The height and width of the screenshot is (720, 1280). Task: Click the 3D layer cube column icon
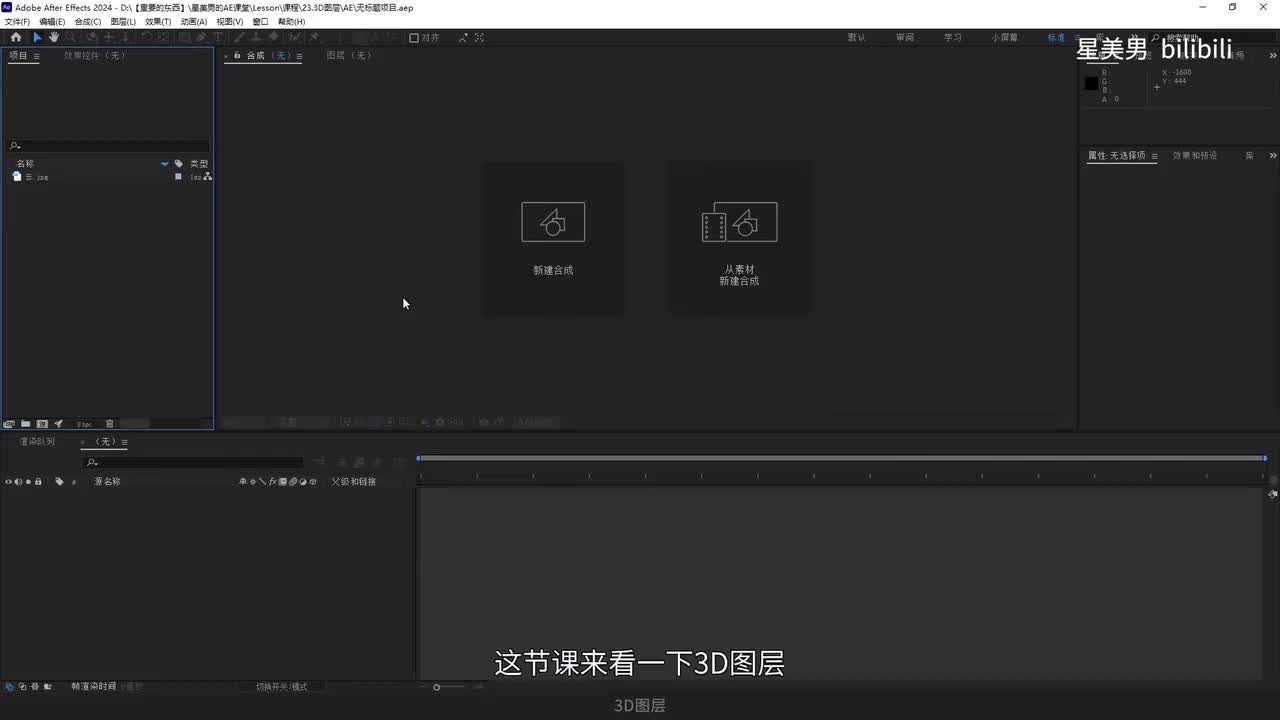click(x=312, y=482)
